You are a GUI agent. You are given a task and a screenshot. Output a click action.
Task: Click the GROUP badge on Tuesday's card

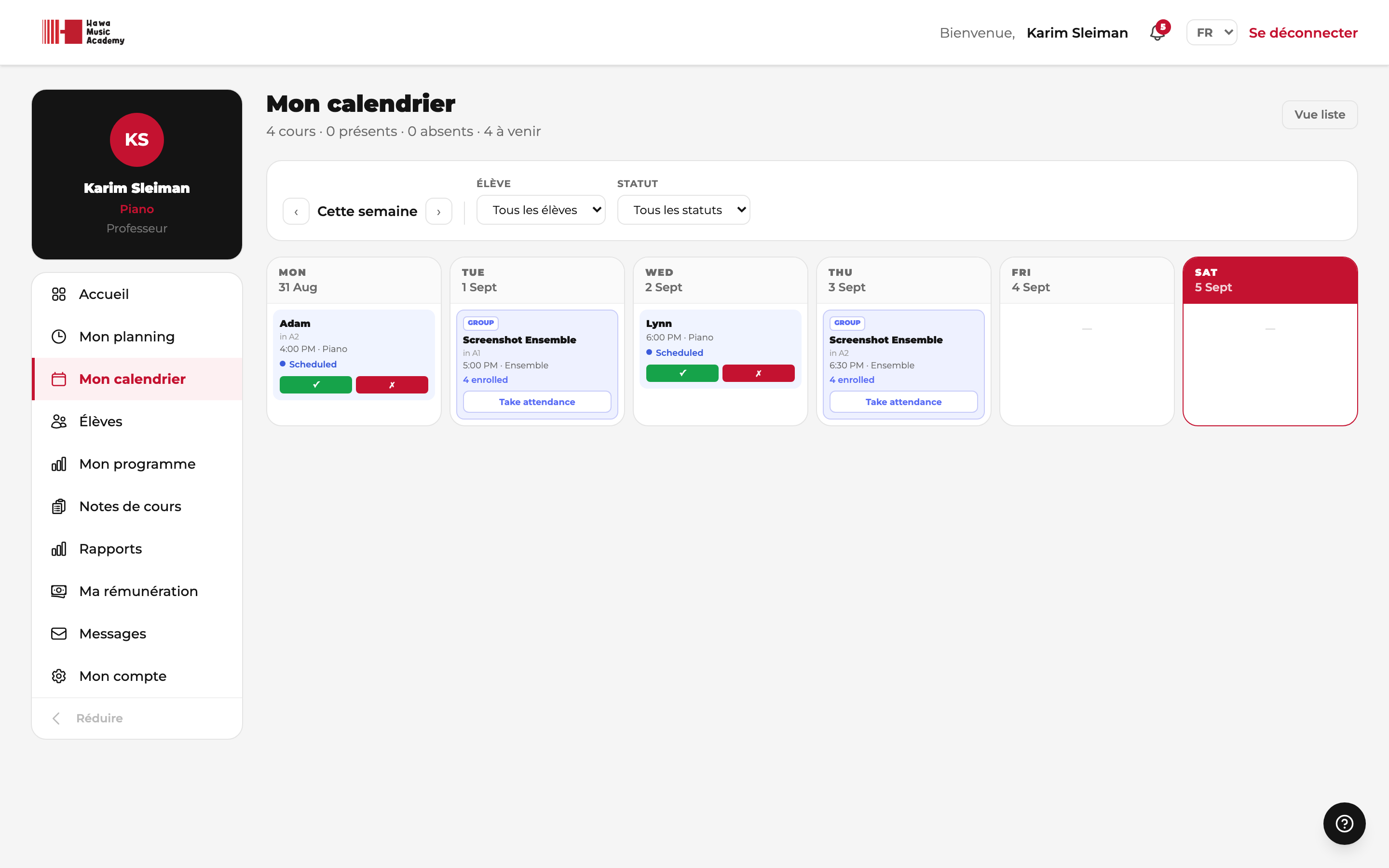(480, 323)
